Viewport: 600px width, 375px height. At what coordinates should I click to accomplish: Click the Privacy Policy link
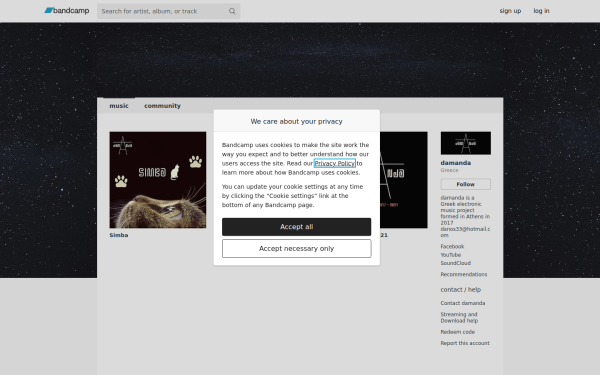click(334, 163)
